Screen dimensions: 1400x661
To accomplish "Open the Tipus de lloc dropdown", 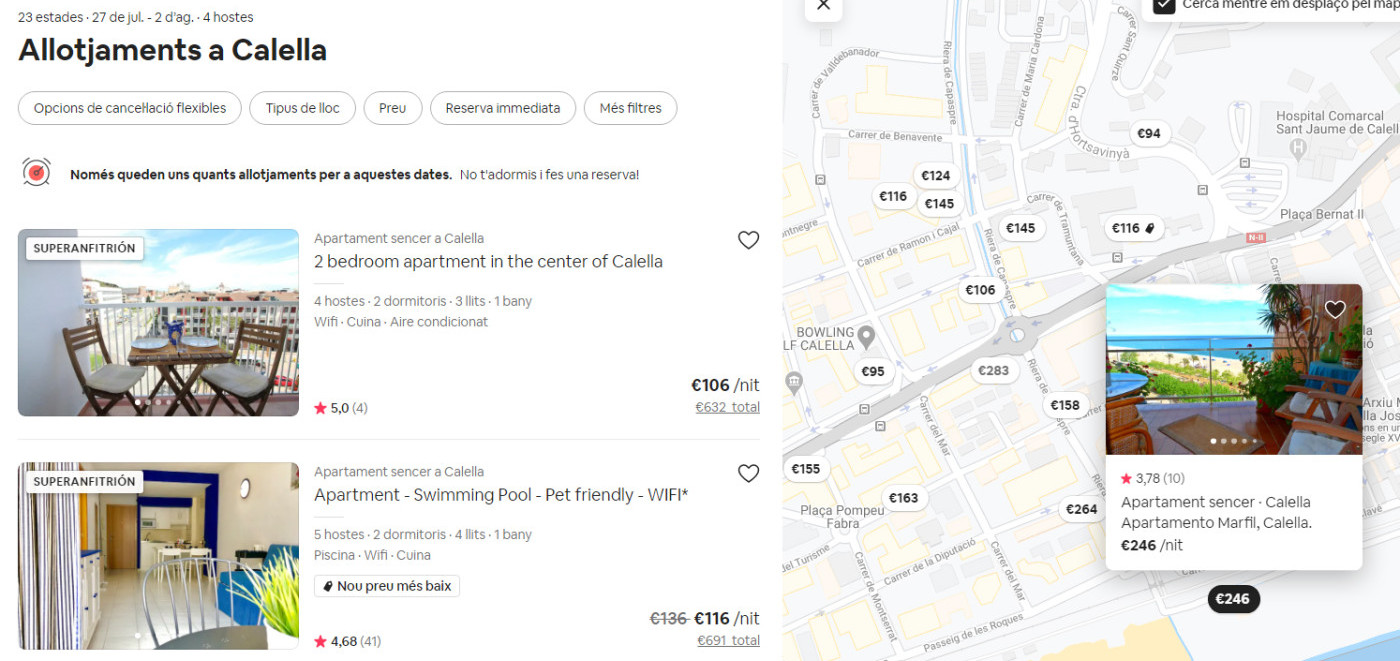I will pyautogui.click(x=302, y=108).
